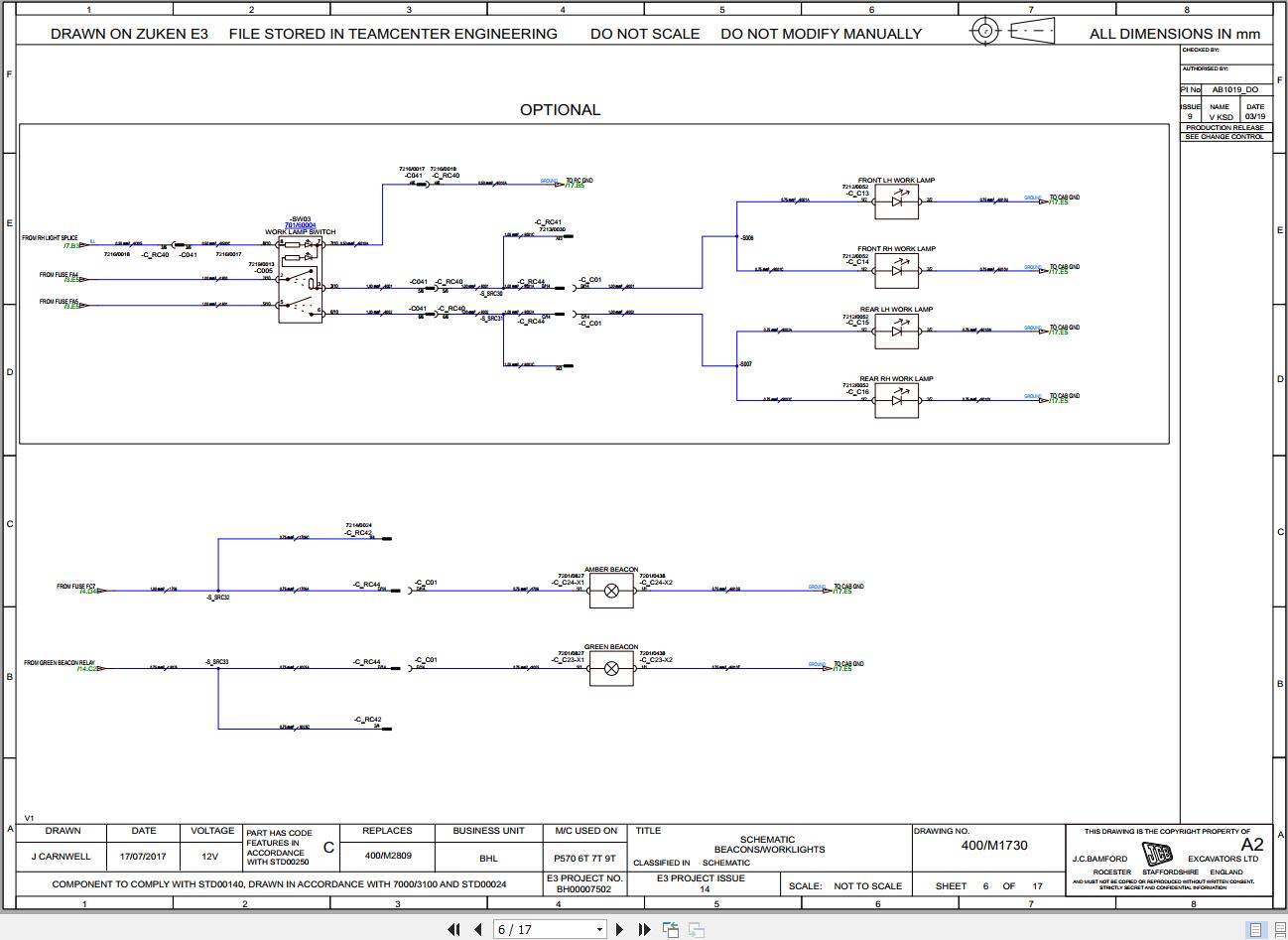Viewport: 1288px width, 940px height.
Task: Follow the /7.B5 reference at RH light splice
Action: coord(72,245)
